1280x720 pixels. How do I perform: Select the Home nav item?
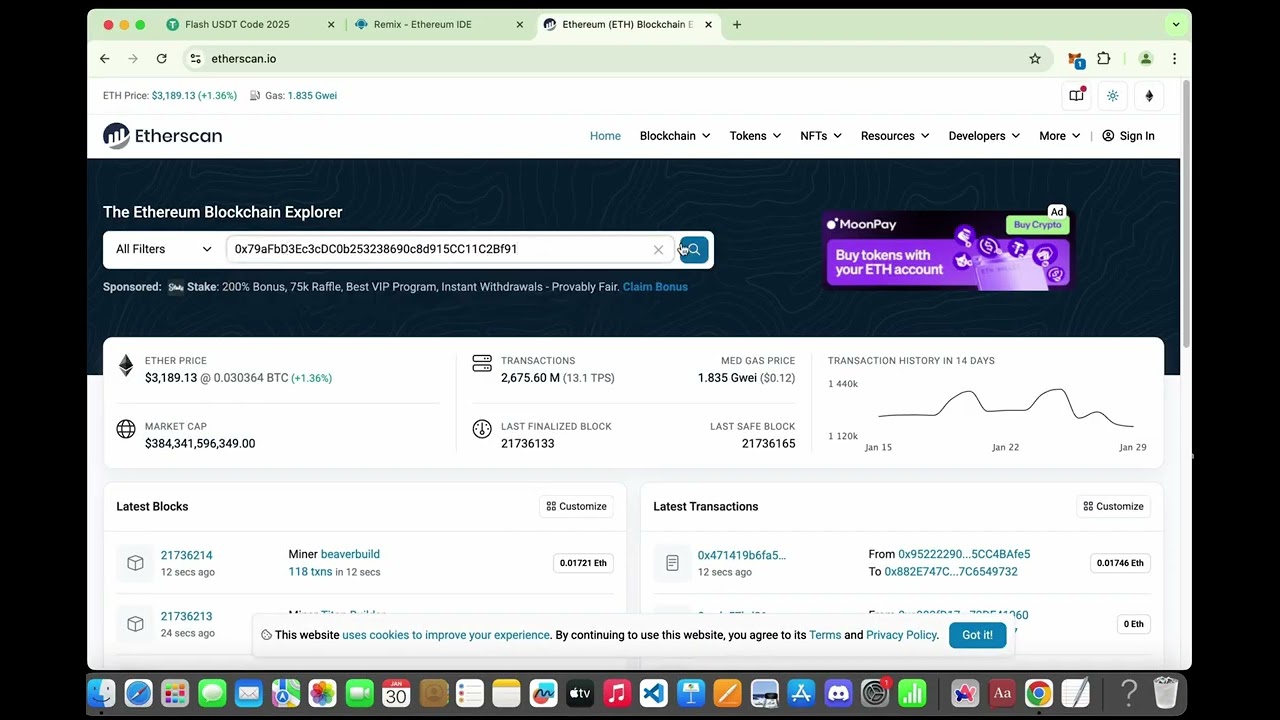[605, 136]
